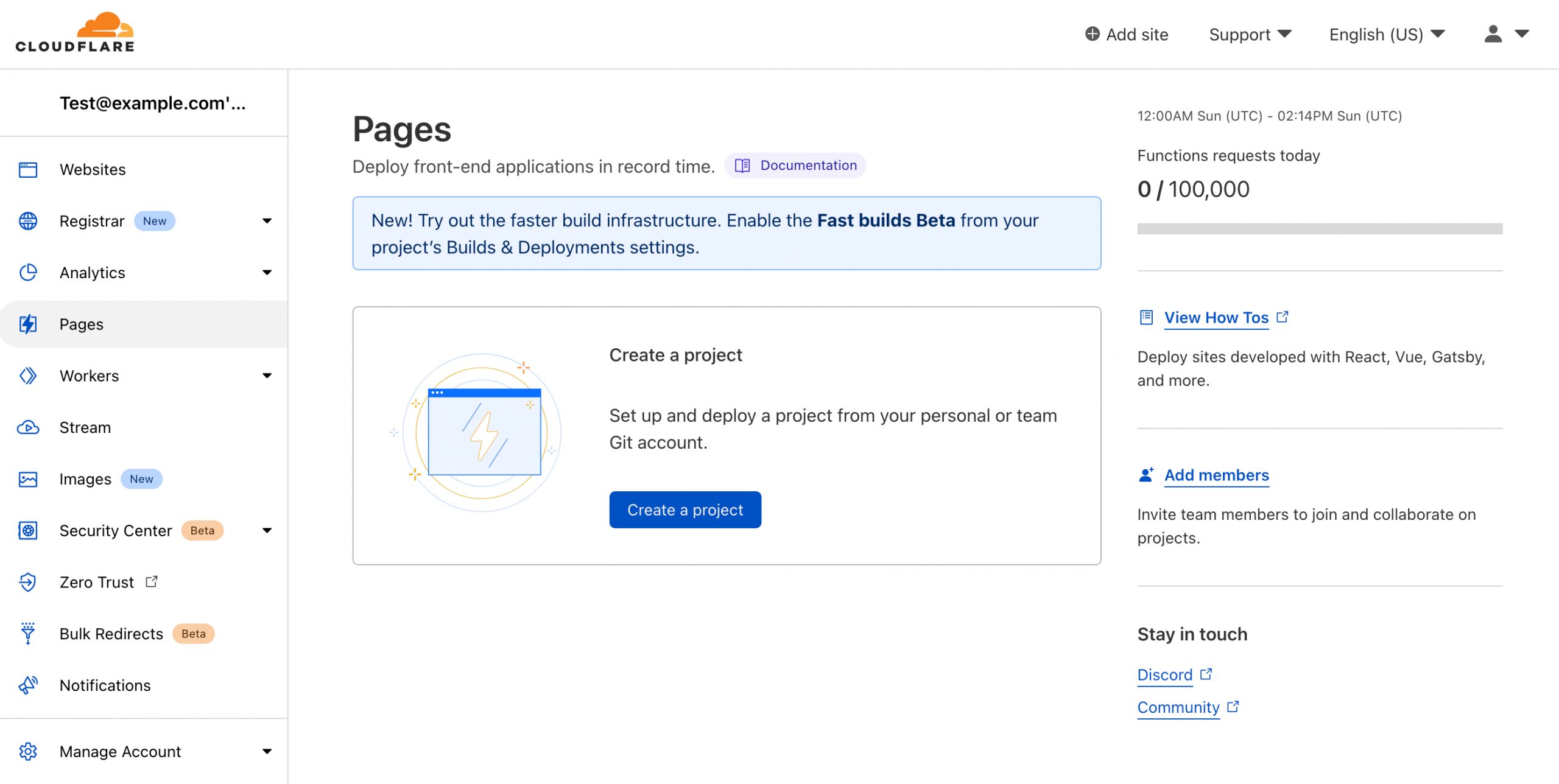Click the plus icon beside Add site
This screenshot has width=1559, height=784.
coord(1093,34)
